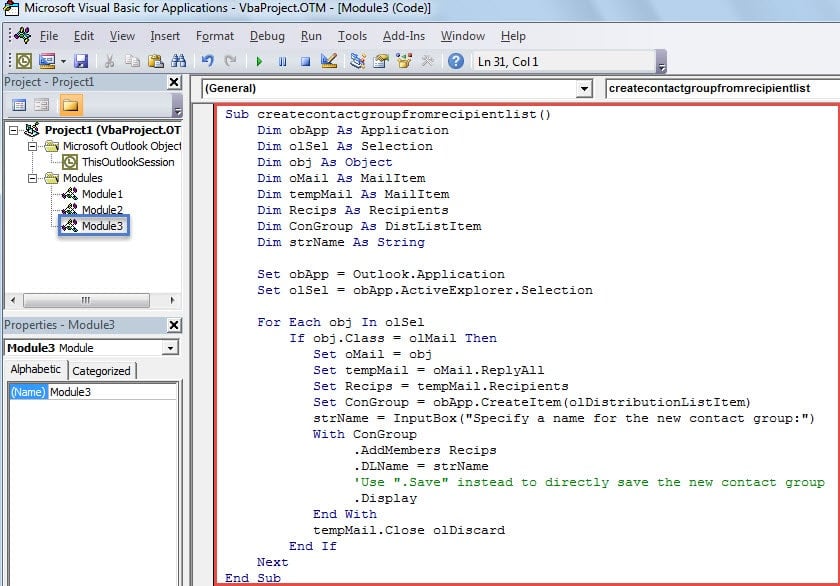The image size is (840, 586).
Task: Click the Insert UserForm toolbar icon
Action: click(x=47, y=61)
